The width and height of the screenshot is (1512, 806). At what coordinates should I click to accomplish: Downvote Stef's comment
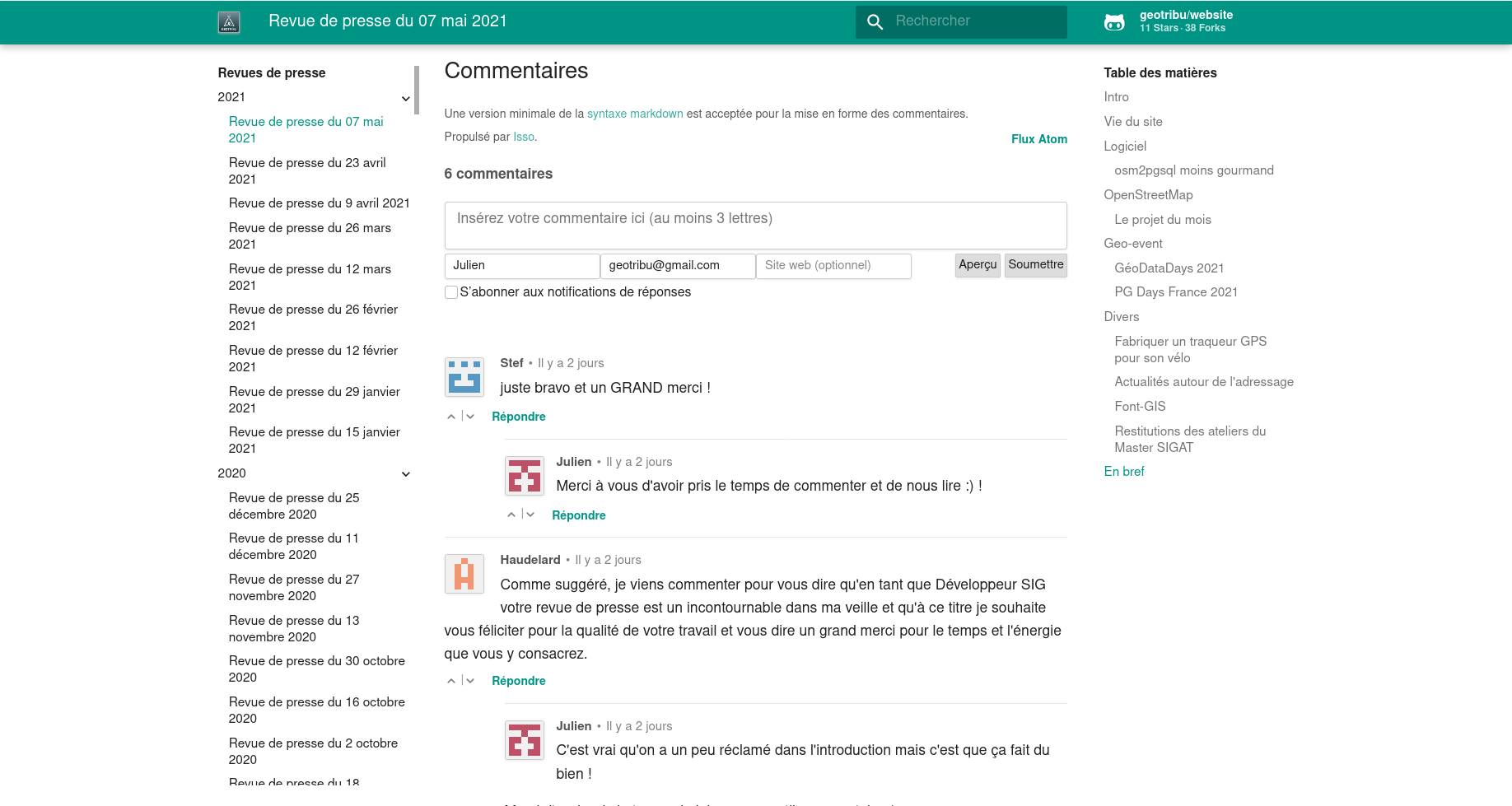click(x=470, y=417)
